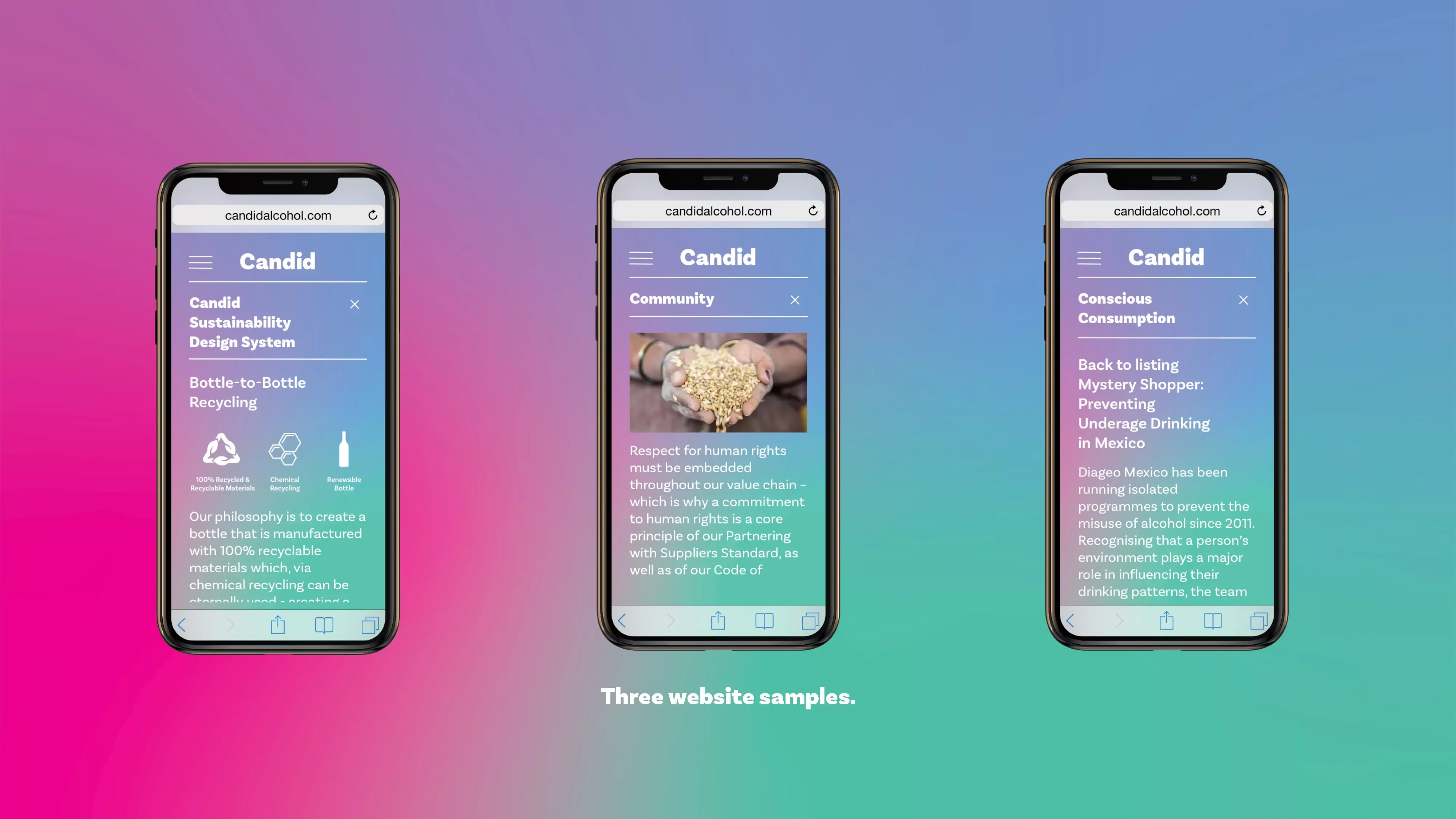Click the hamburger menu icon on center phone

[641, 258]
